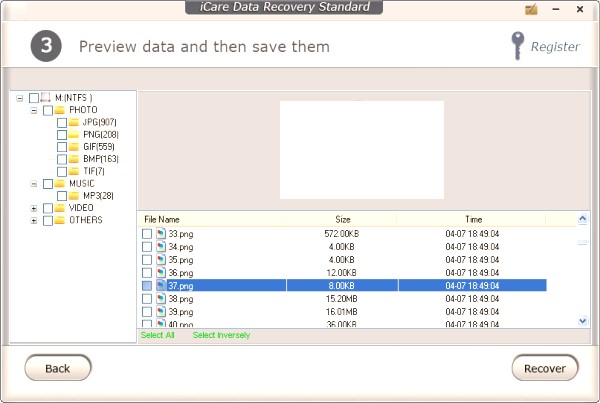This screenshot has height=403, width=600.
Task: Tick the JPG(907) checkbox
Action: pos(62,122)
